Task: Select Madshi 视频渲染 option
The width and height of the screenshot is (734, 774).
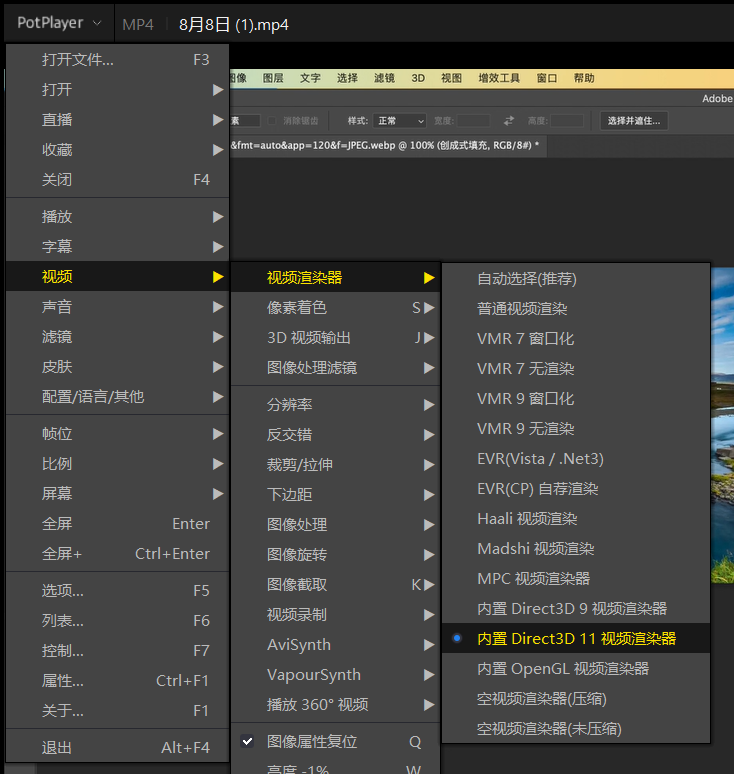Action: 576,549
